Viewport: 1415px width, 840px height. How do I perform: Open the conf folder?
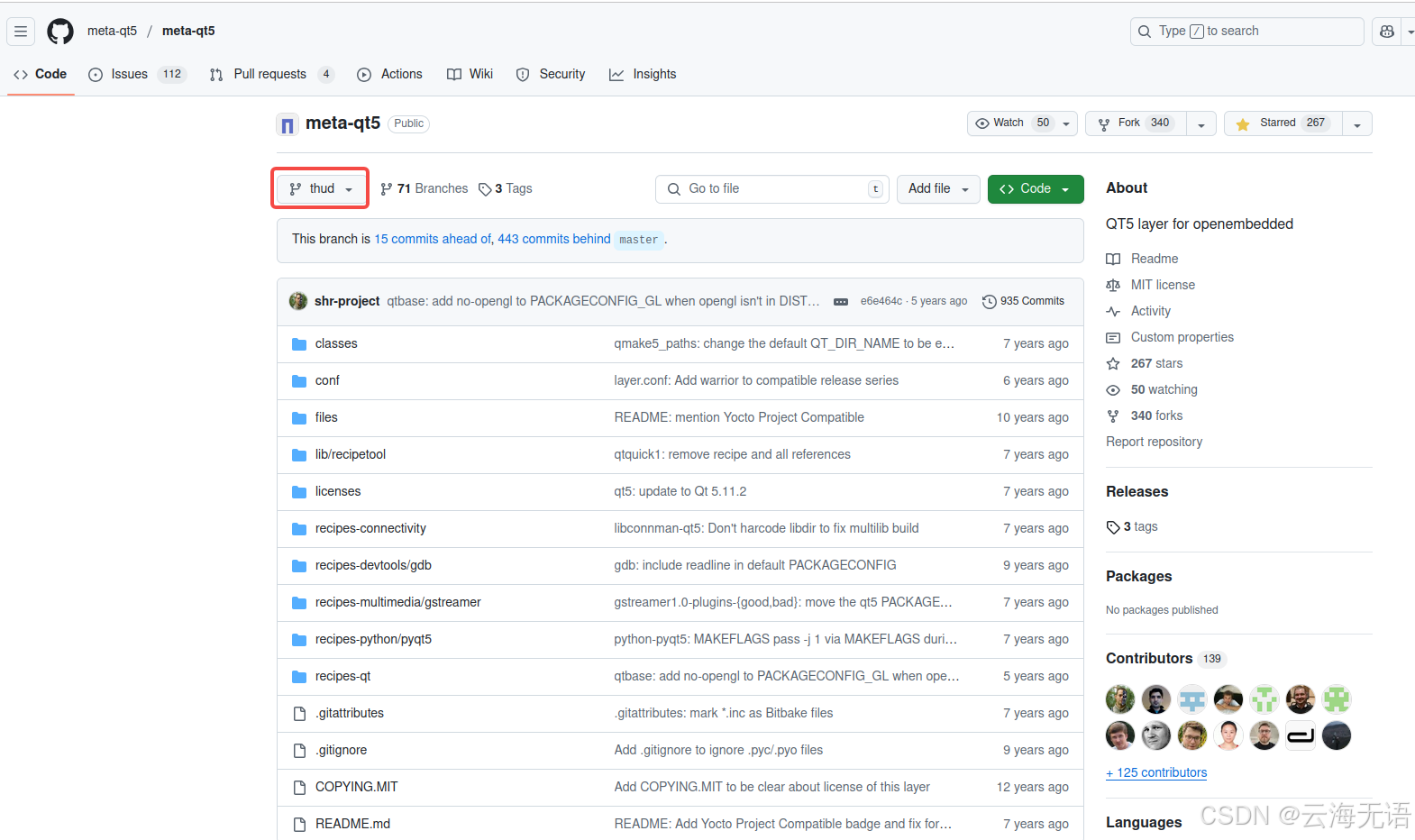pos(327,380)
